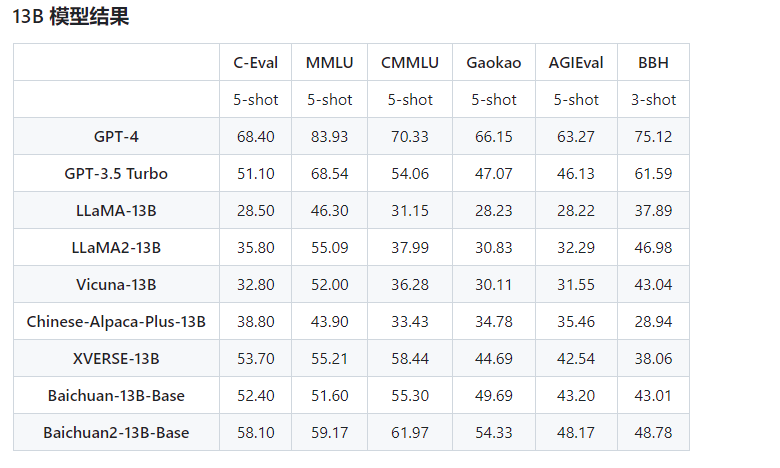The width and height of the screenshot is (780, 468).
Task: Select the CMMLU column header
Action: click(410, 62)
